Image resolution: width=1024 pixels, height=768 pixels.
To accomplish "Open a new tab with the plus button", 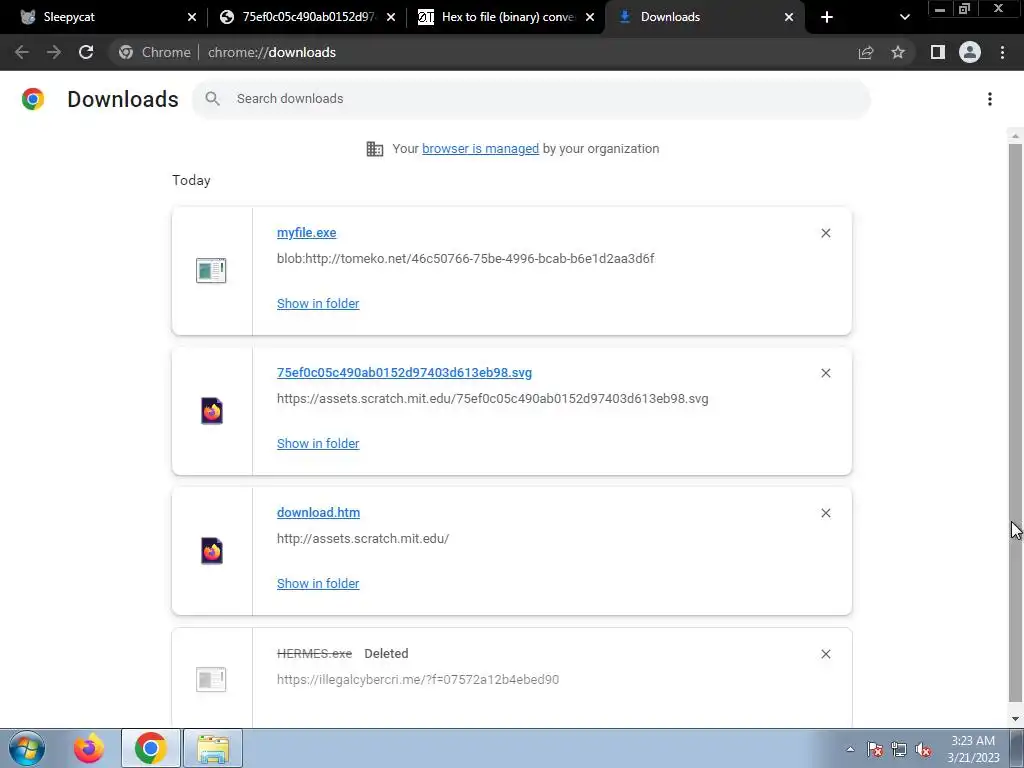I will (827, 17).
